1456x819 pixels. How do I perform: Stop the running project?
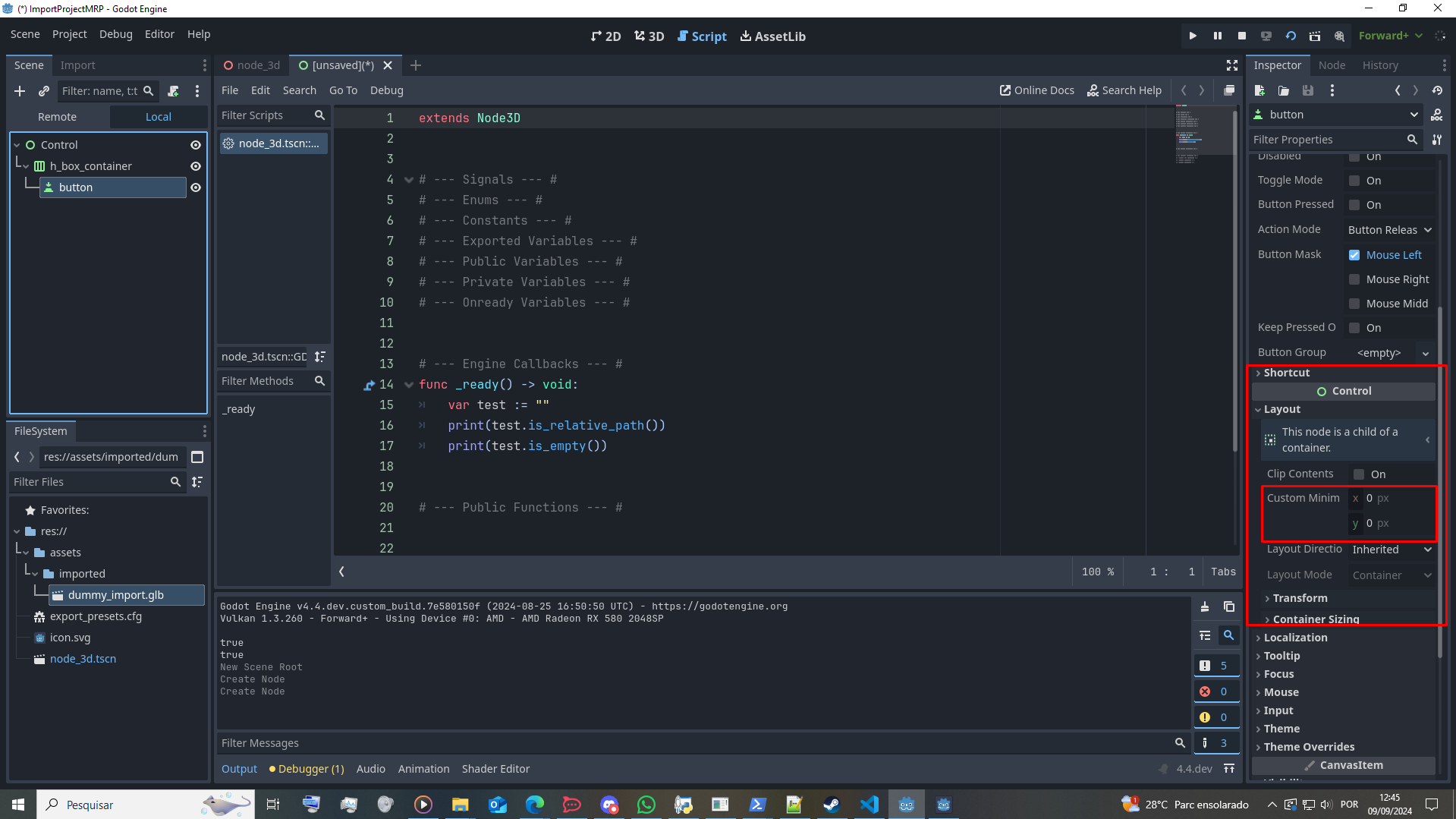click(1241, 36)
